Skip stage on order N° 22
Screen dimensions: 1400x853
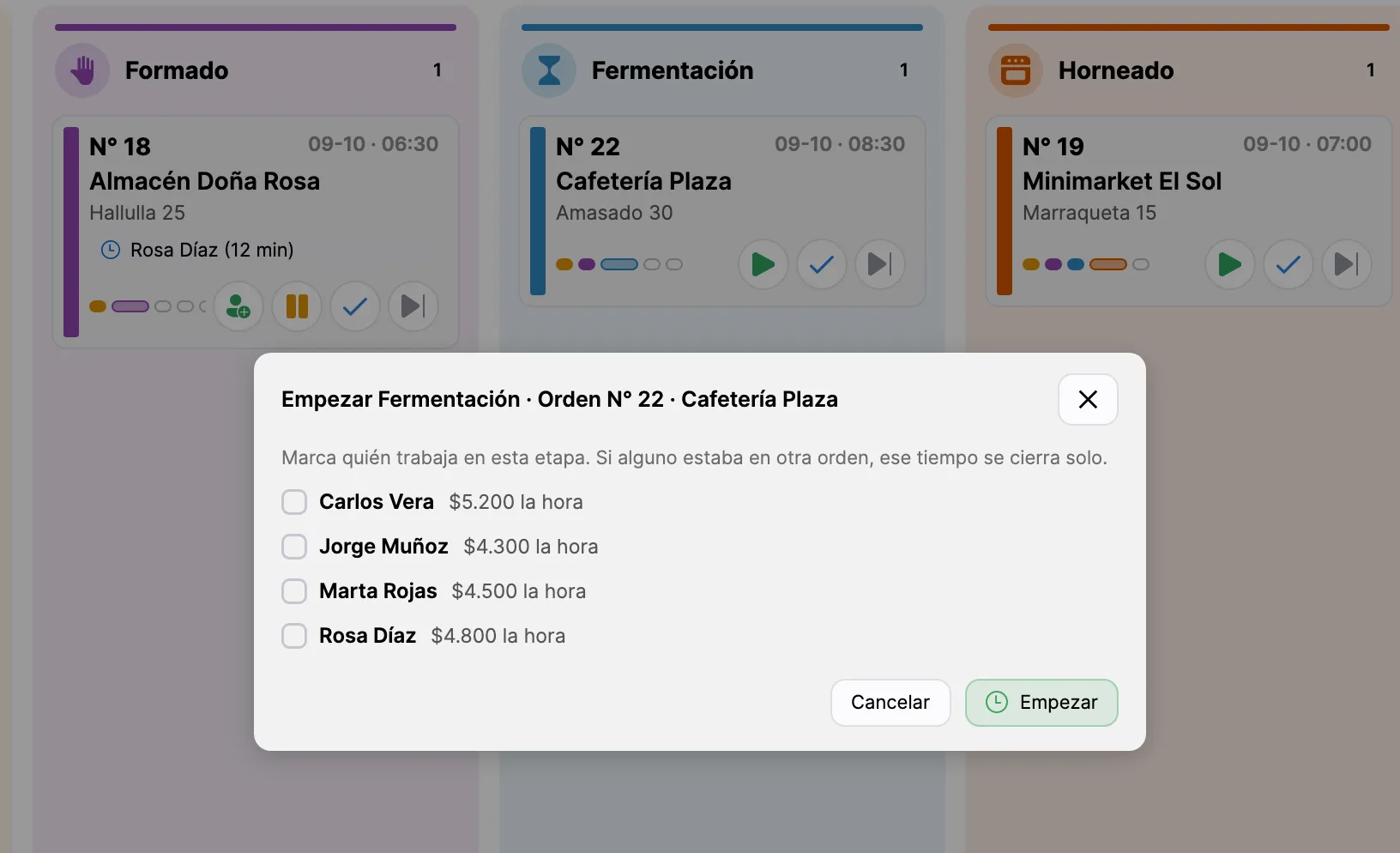click(x=880, y=264)
